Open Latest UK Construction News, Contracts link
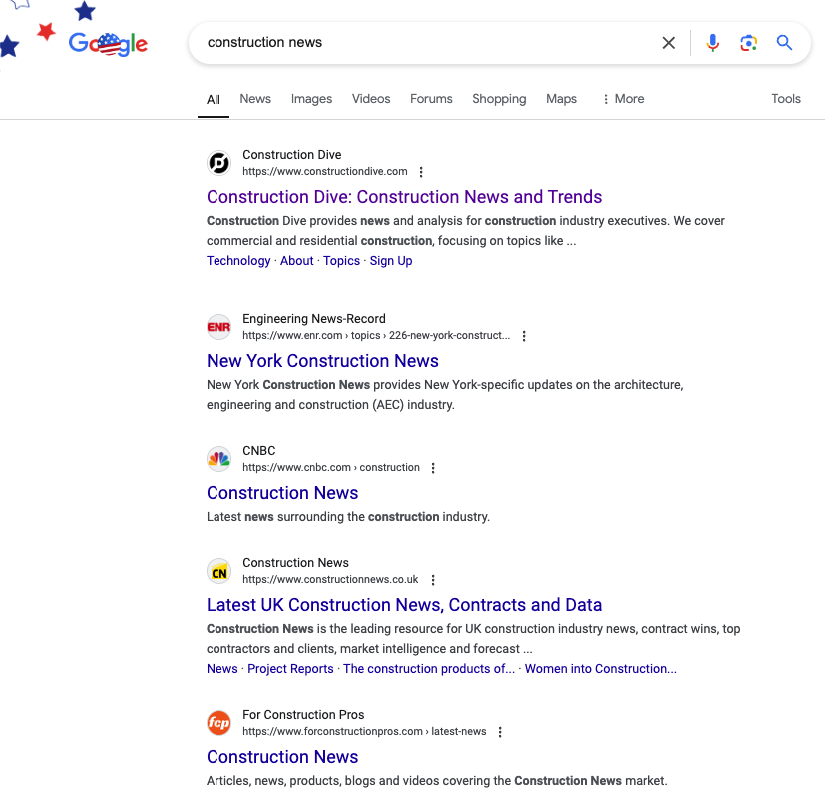Screen dimensions: 825x804 point(404,605)
